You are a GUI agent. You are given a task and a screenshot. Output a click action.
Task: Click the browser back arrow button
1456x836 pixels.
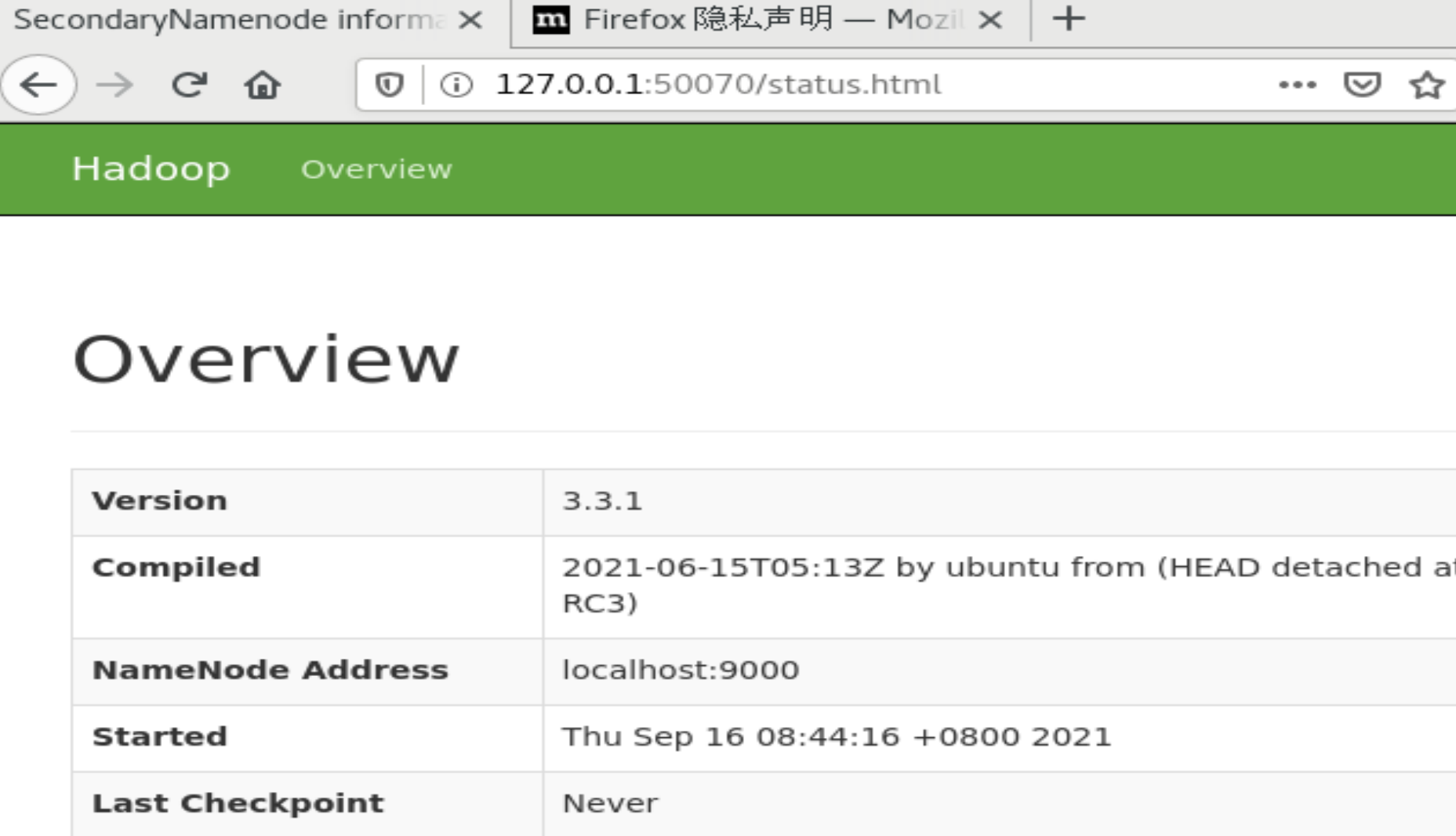(x=38, y=85)
